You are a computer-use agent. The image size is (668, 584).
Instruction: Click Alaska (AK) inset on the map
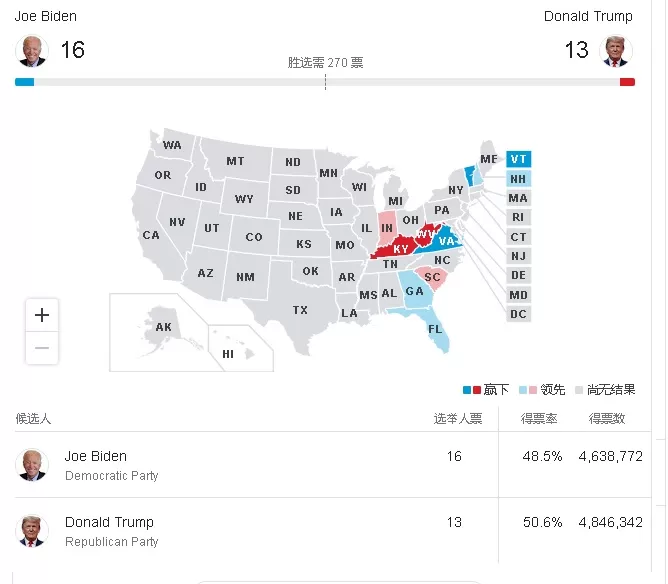point(164,327)
